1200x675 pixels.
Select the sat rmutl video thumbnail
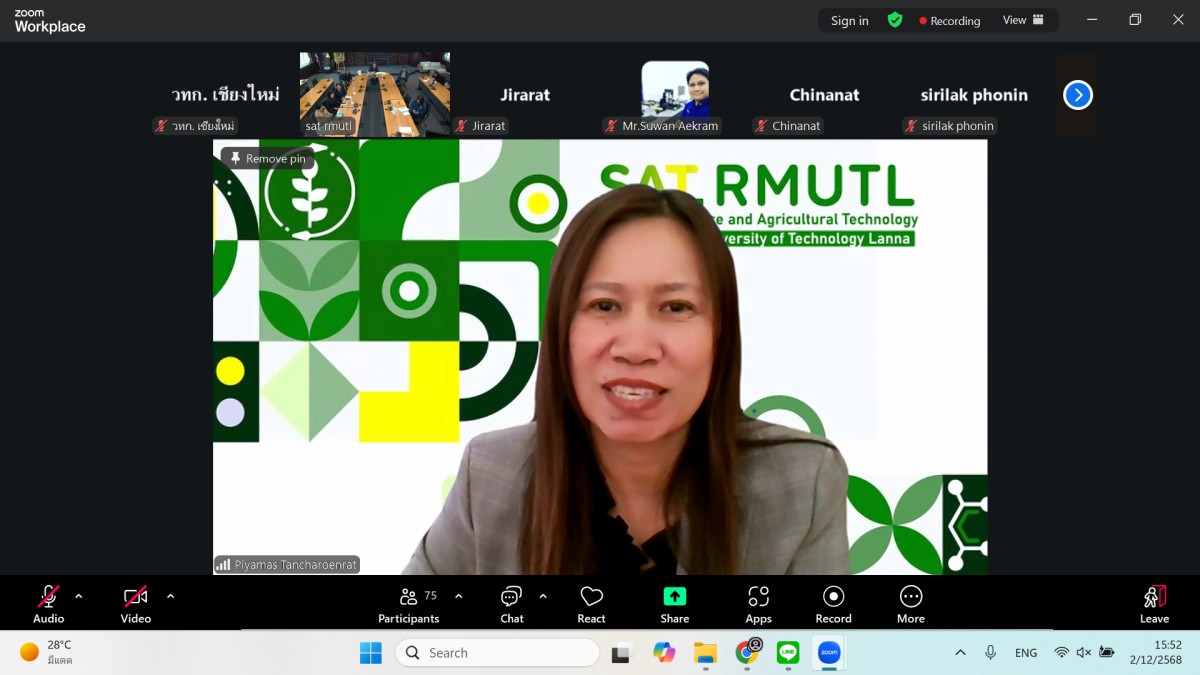click(375, 94)
